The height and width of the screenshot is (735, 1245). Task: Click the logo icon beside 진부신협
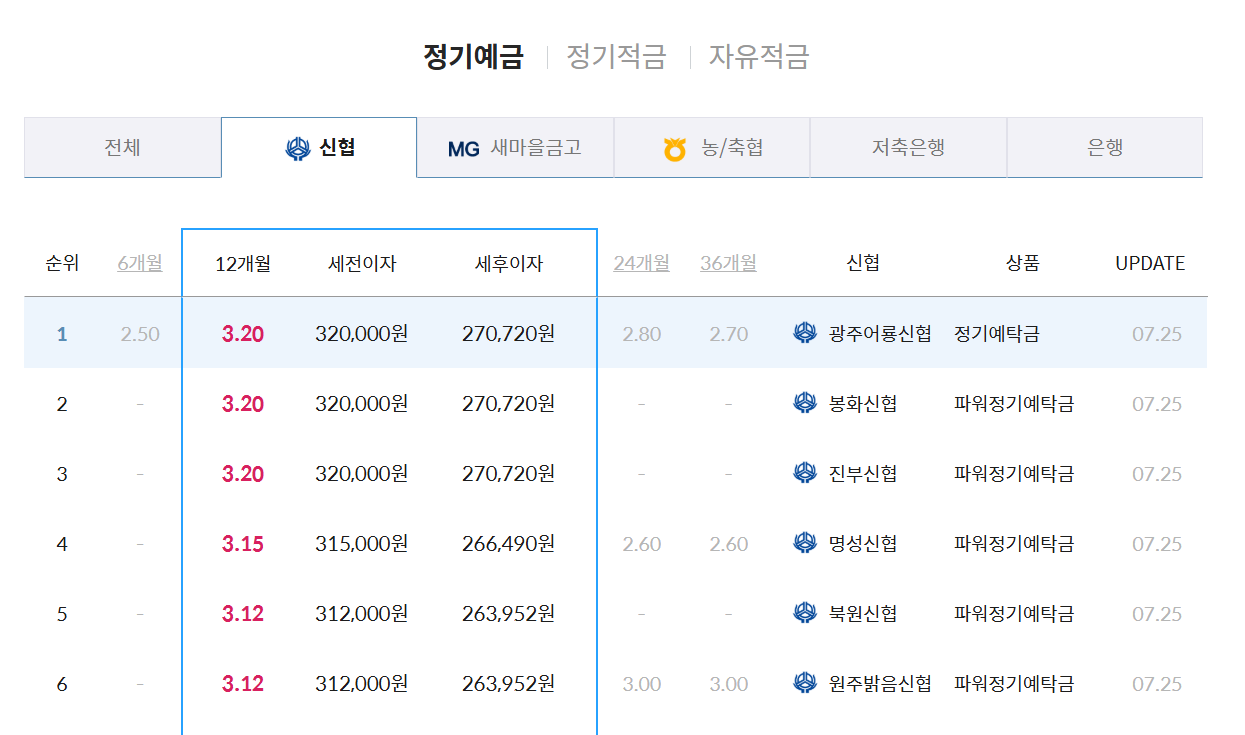[x=805, y=473]
